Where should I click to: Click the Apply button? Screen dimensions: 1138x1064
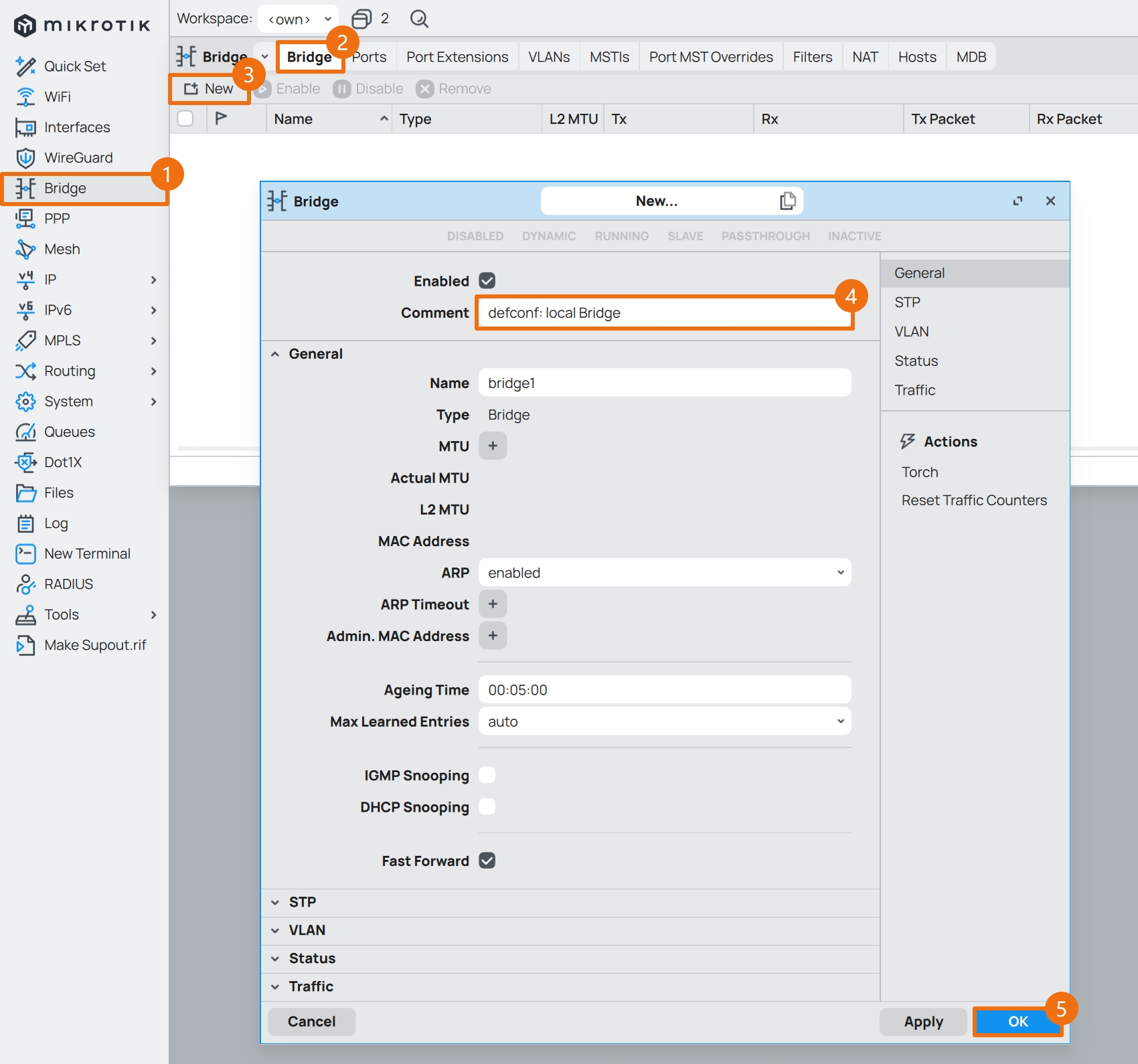[x=923, y=1022]
